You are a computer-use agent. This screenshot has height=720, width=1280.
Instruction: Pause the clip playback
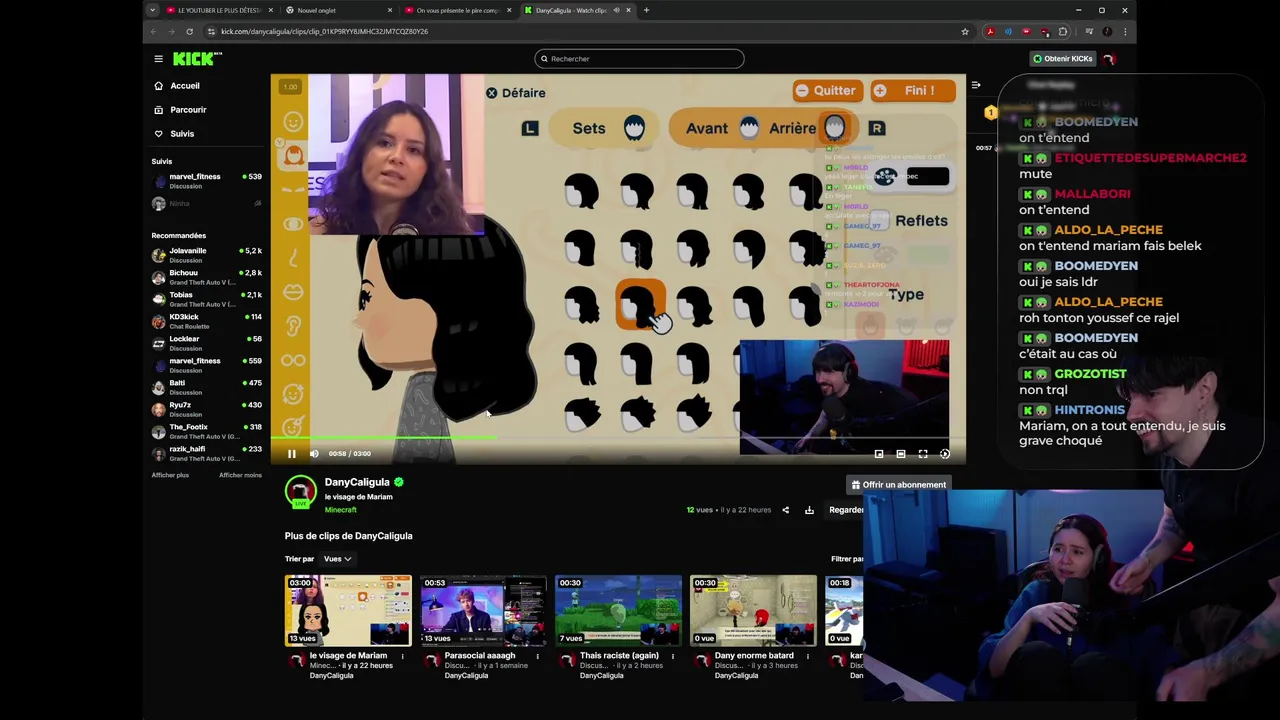tap(291, 454)
